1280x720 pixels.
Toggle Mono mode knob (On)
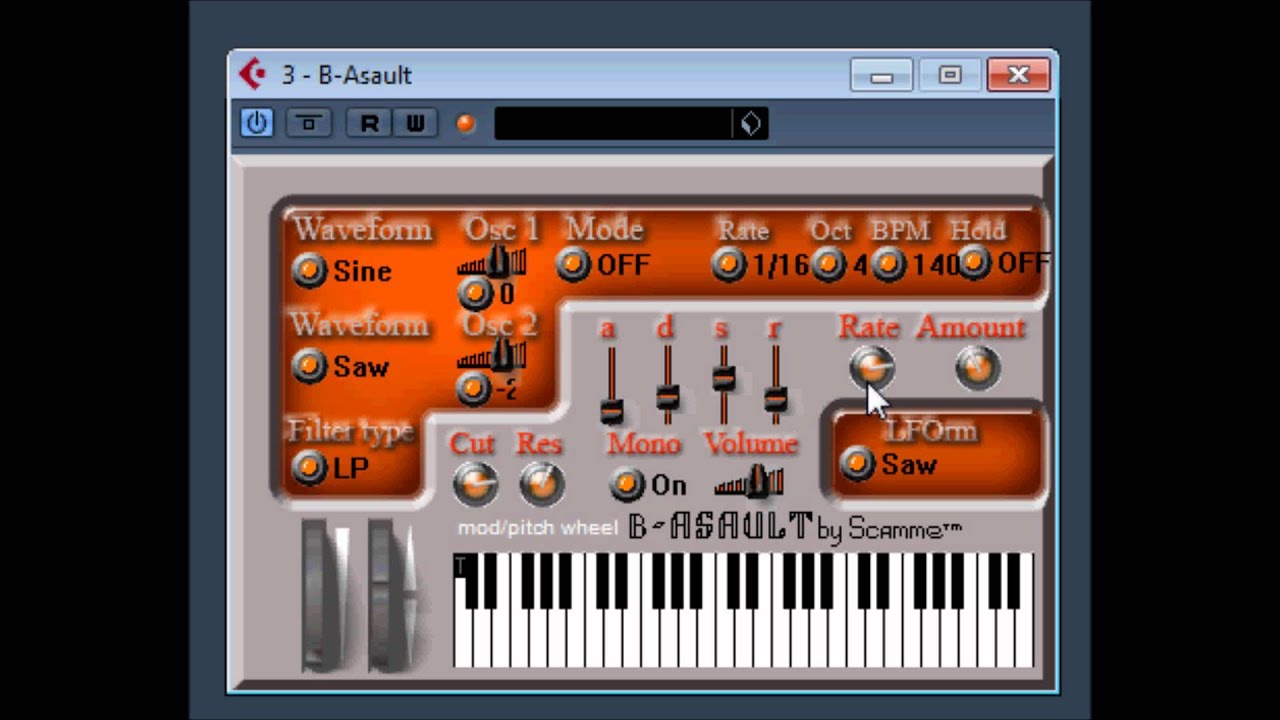coord(627,484)
